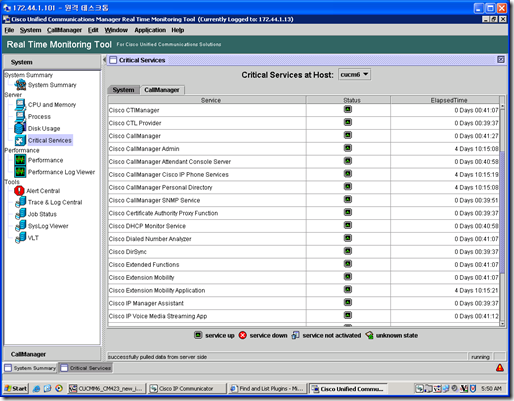Open Find and List Plugins taskbar button

(267, 388)
